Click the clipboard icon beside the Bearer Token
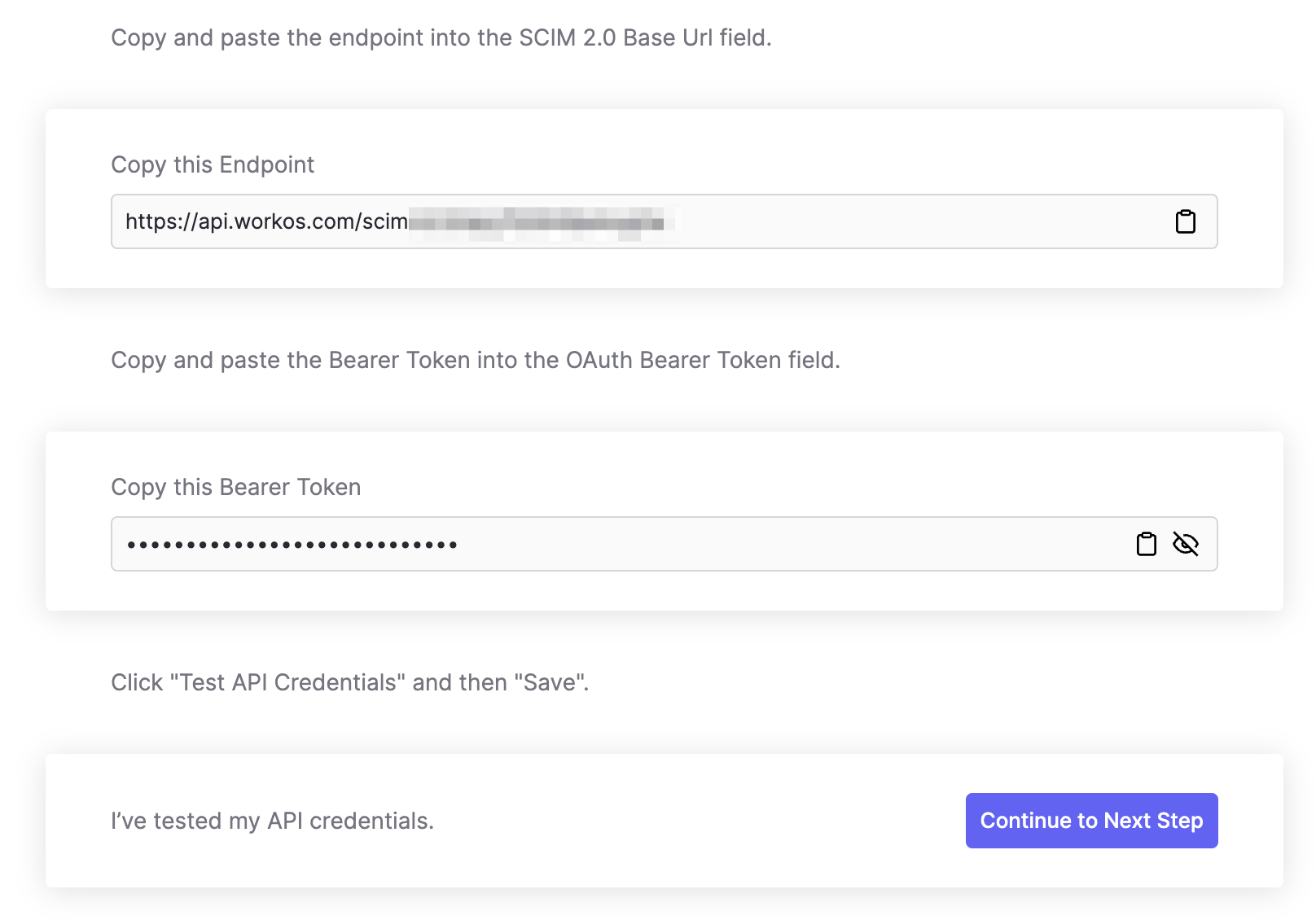1316x920 pixels. click(1146, 544)
